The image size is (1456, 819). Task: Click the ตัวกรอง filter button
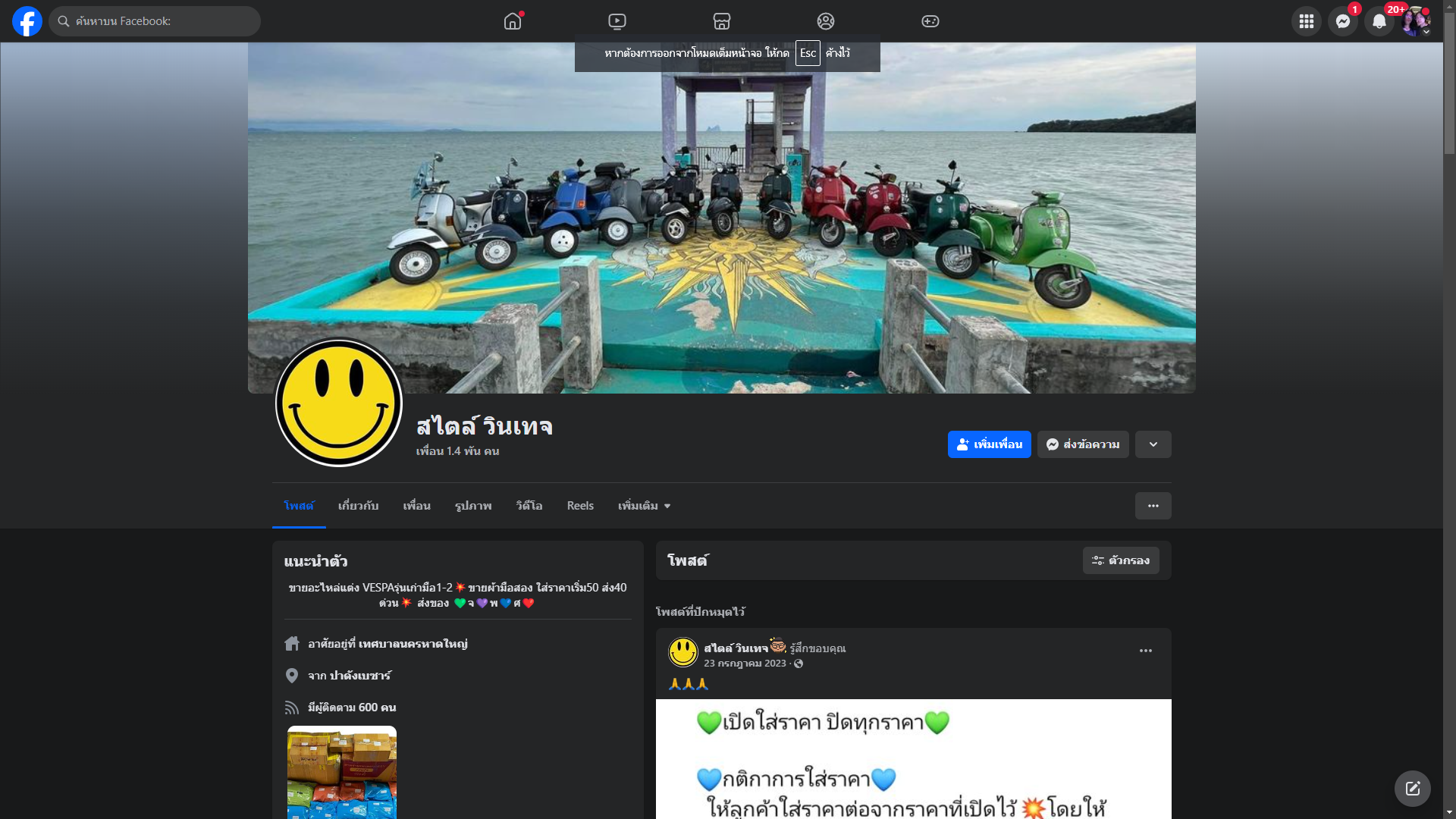click(x=1121, y=560)
